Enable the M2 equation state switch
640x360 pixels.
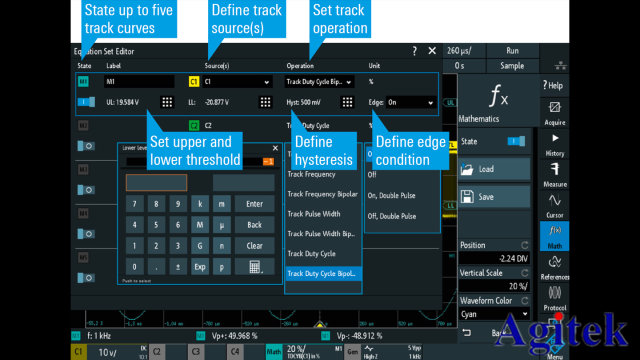pyautogui.click(x=86, y=146)
